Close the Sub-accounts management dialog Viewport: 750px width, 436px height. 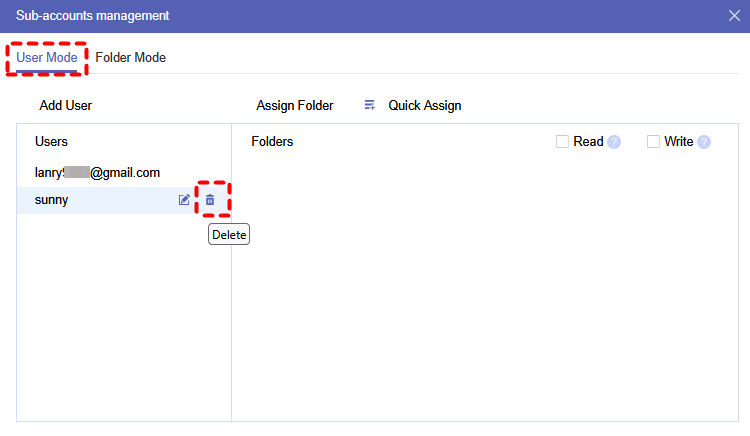click(x=734, y=16)
